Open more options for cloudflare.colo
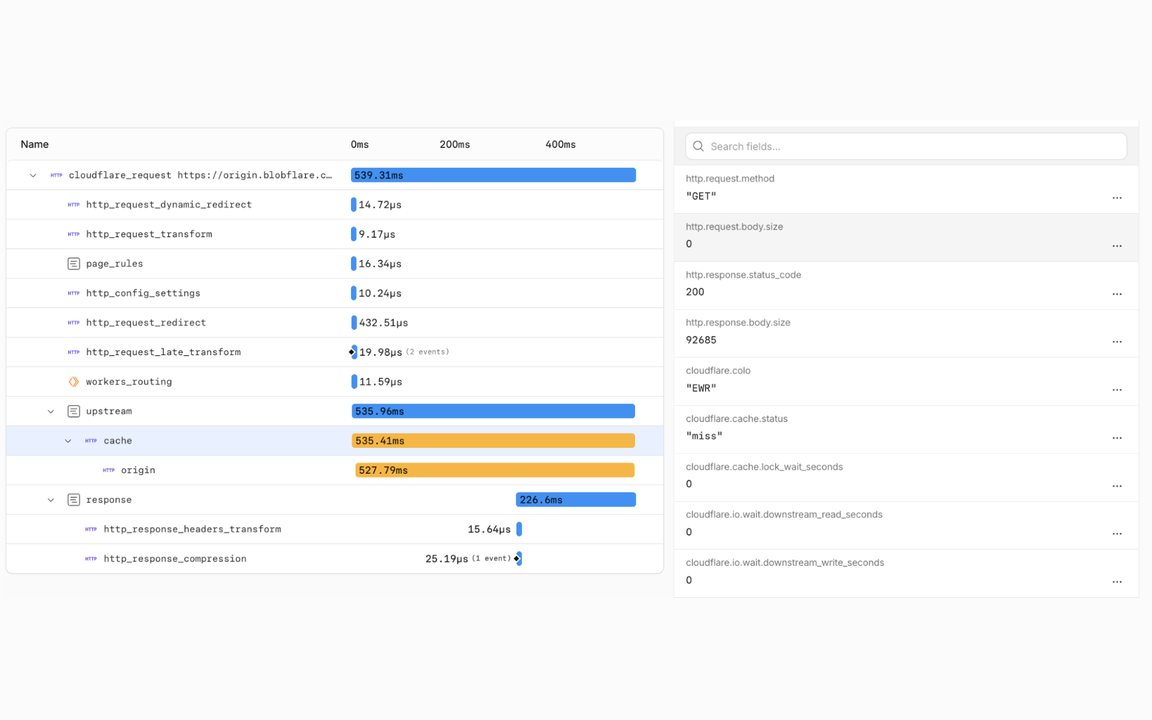 point(1117,389)
